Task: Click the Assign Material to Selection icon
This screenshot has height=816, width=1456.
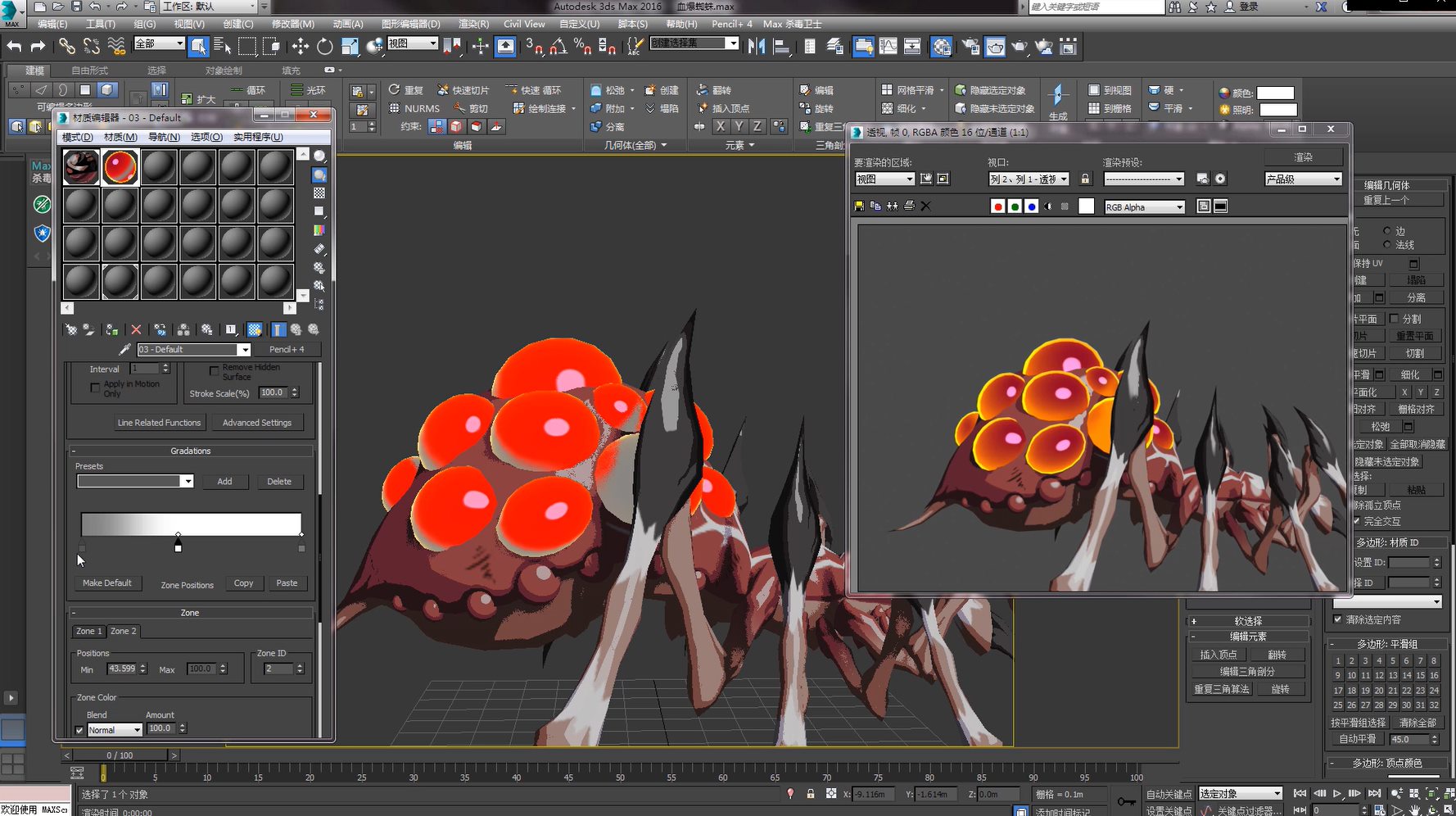Action: point(112,330)
